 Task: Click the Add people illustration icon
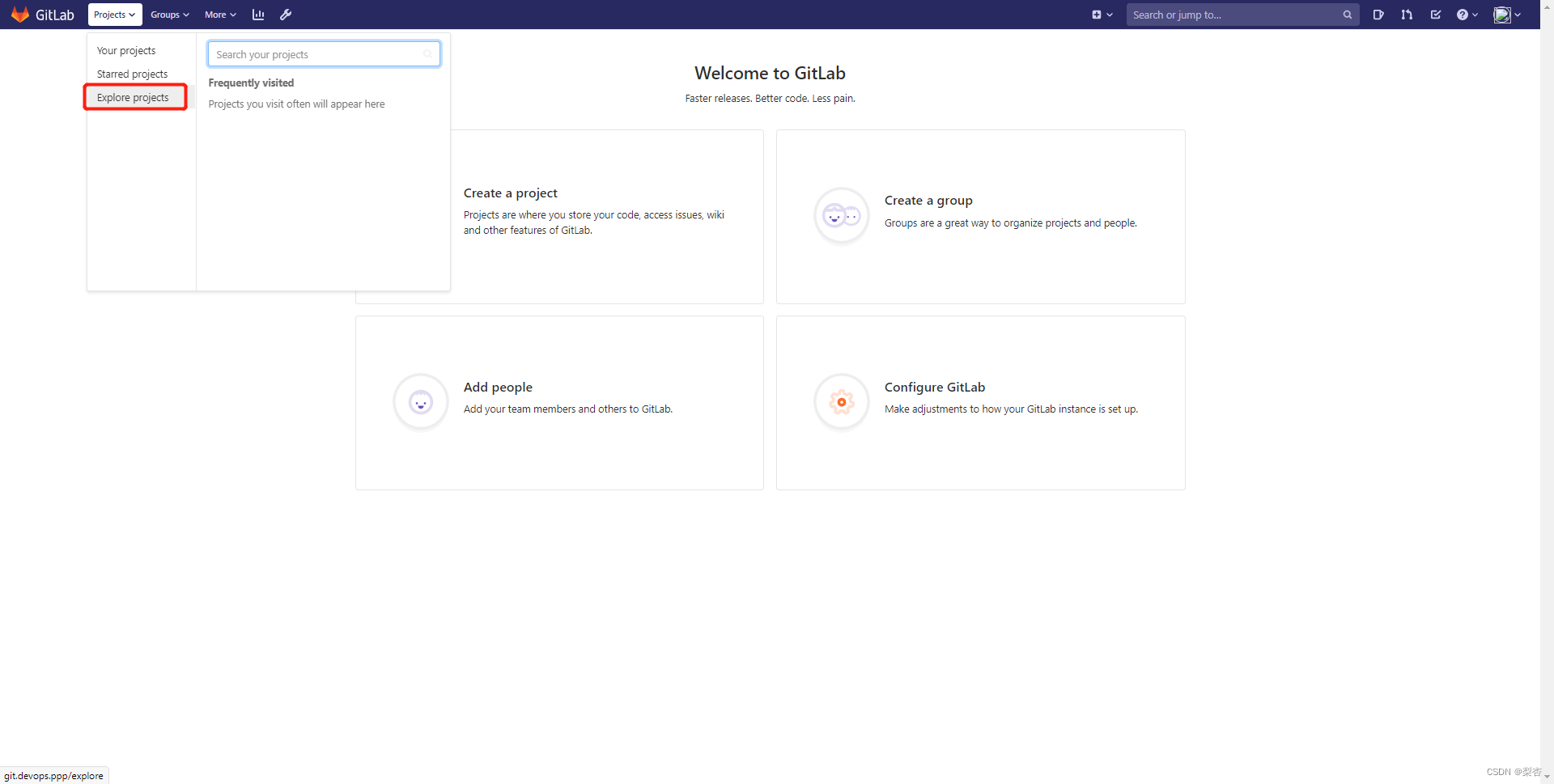pyautogui.click(x=420, y=401)
